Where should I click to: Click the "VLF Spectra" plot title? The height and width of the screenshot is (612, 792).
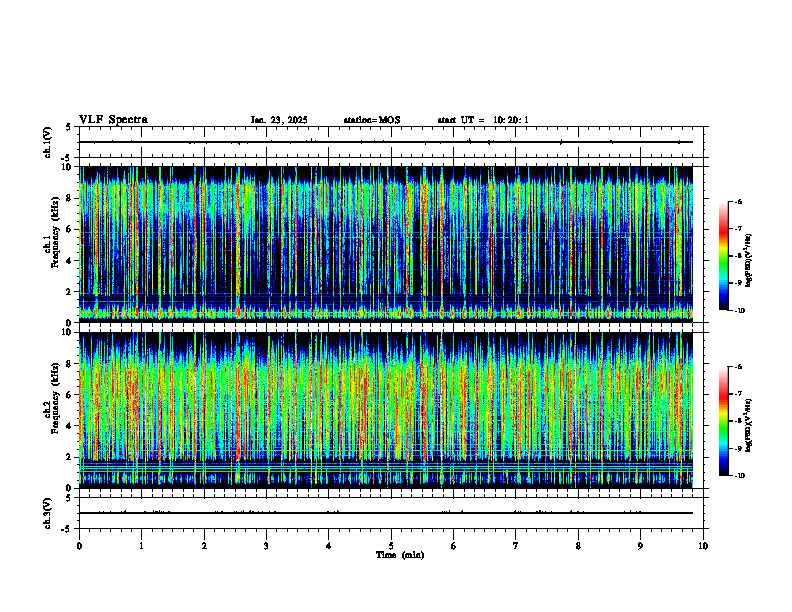pyautogui.click(x=114, y=120)
